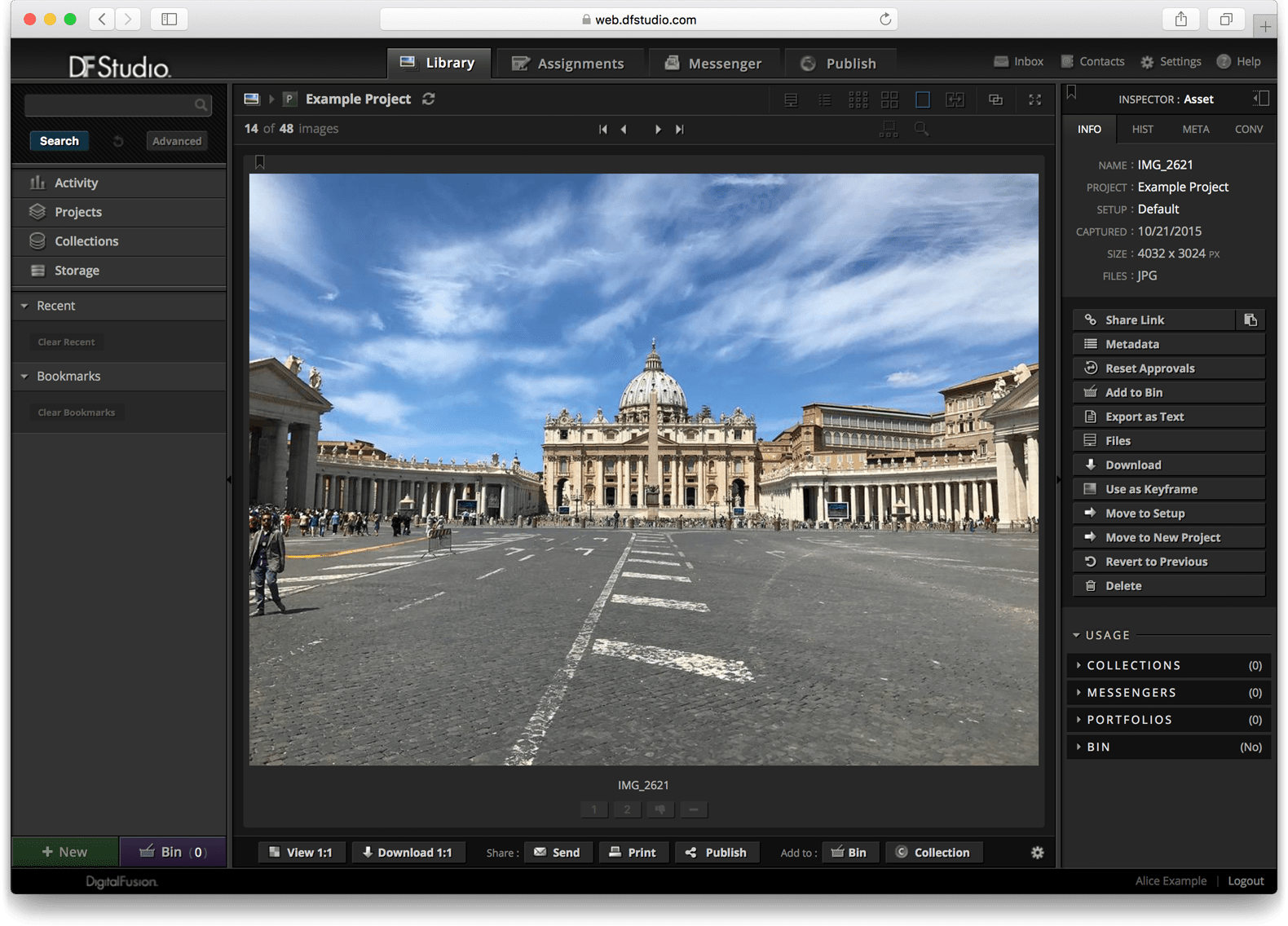This screenshot has height=926, width=1288.
Task: Click the Safari share button
Action: [x=1181, y=19]
